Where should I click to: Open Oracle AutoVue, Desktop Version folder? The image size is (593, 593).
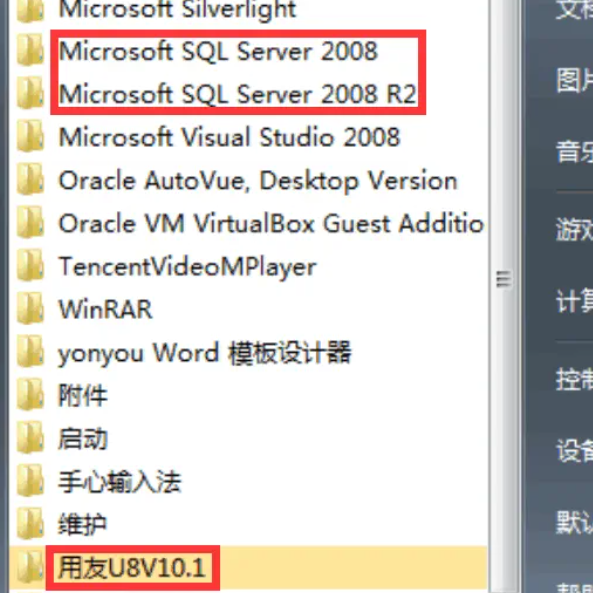coord(258,181)
